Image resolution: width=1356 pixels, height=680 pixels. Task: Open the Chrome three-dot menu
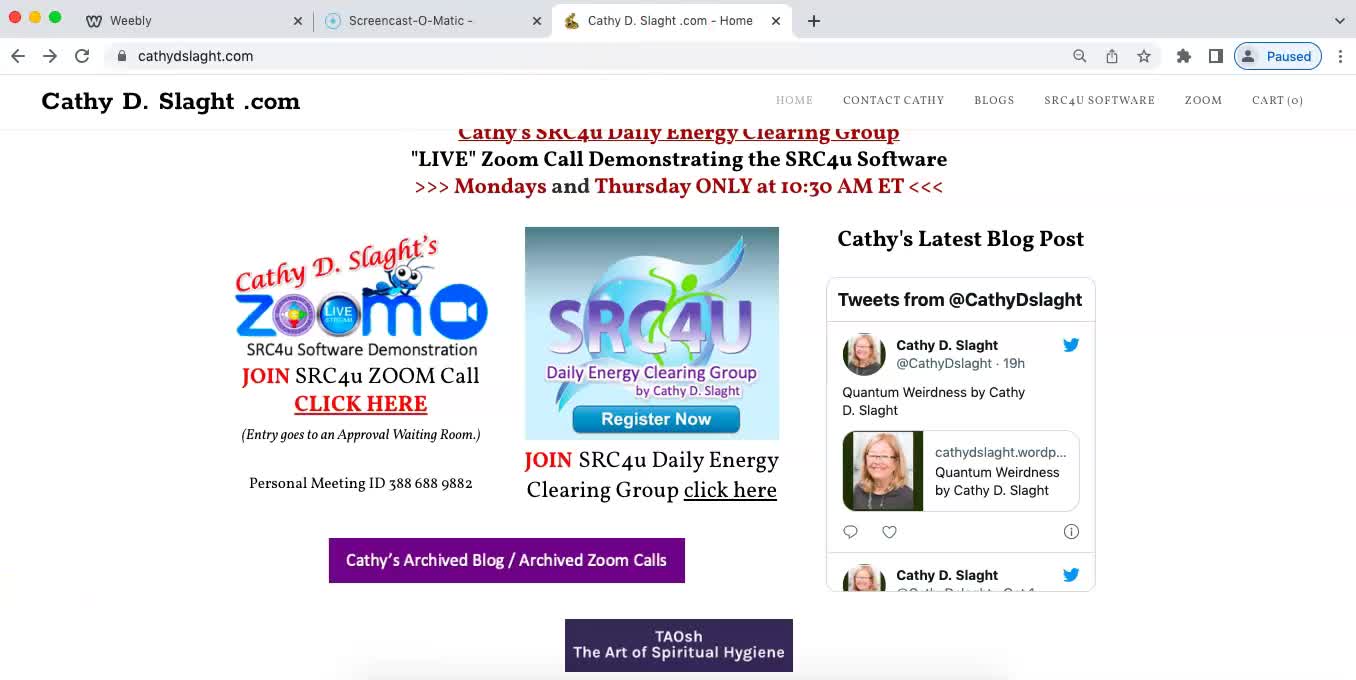[x=1340, y=56]
